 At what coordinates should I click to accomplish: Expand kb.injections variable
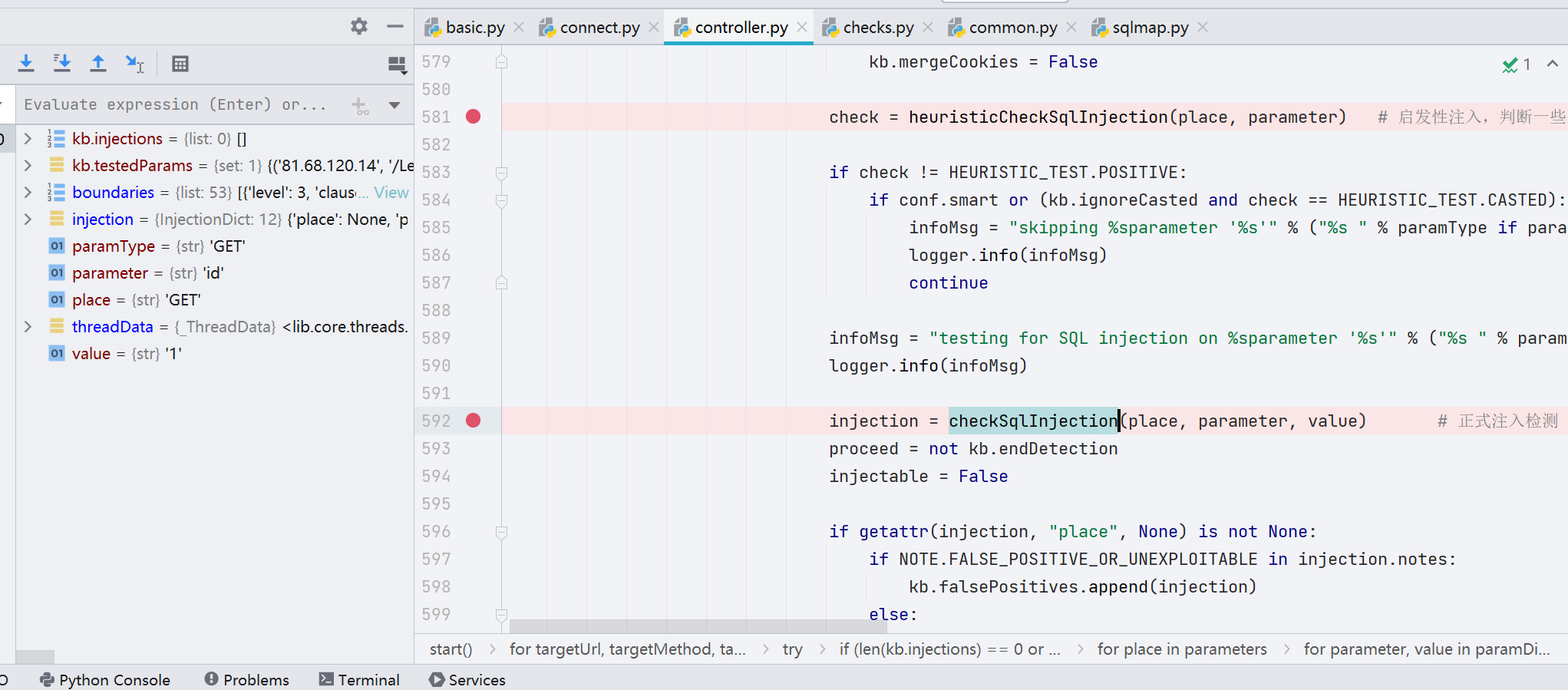[28, 139]
